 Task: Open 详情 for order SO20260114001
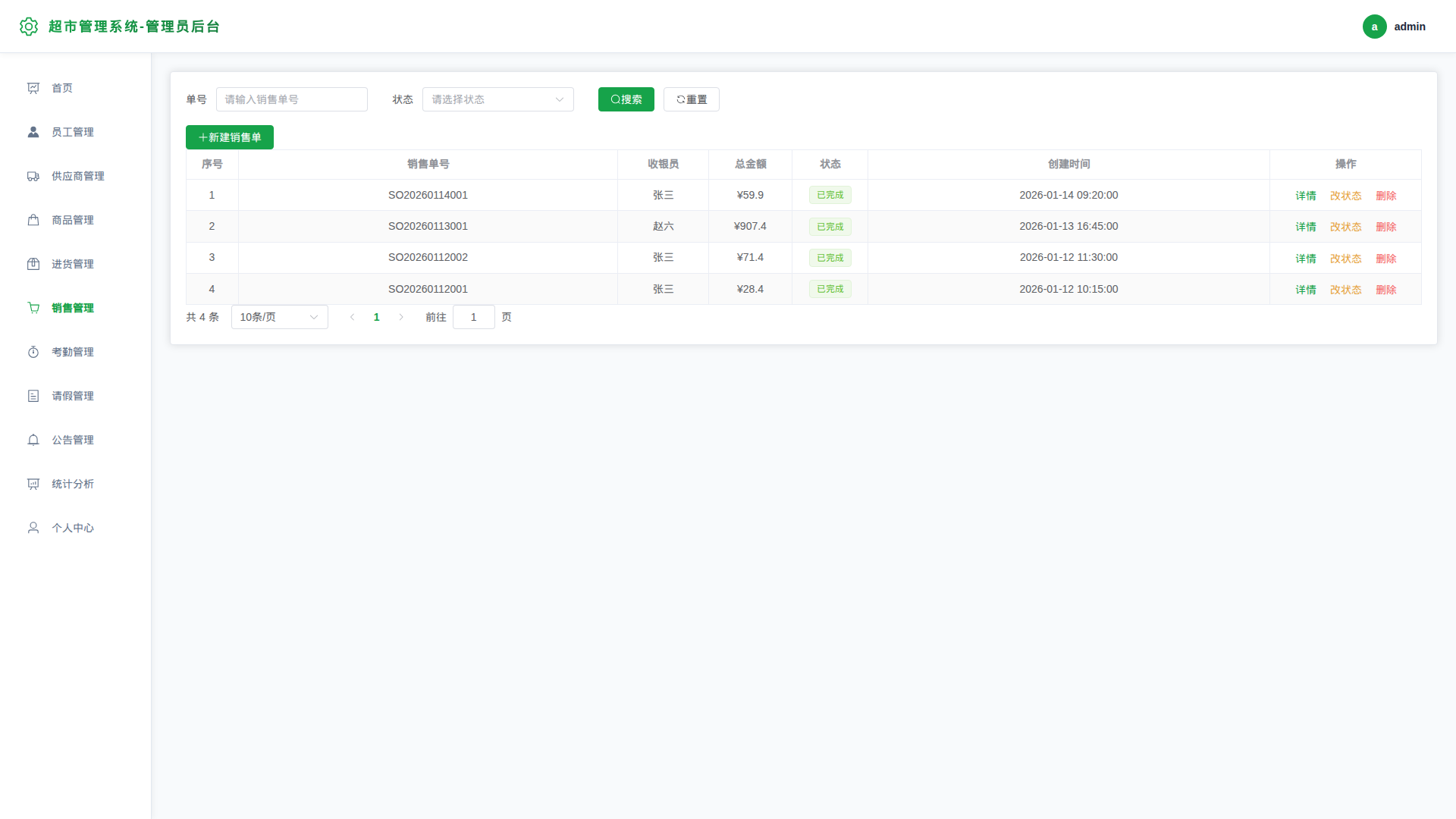point(1306,196)
